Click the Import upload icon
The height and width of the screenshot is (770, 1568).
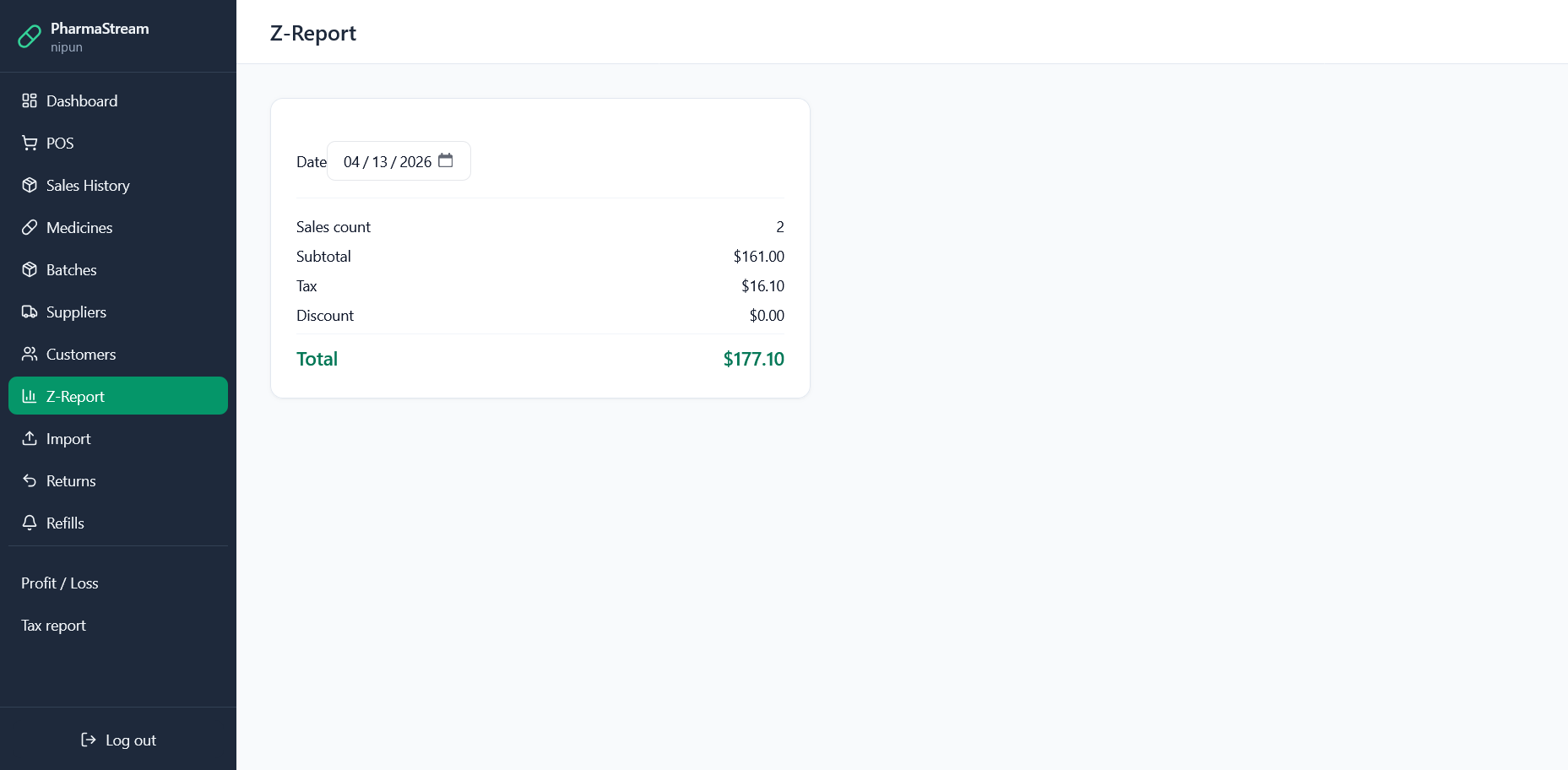pyautogui.click(x=30, y=439)
